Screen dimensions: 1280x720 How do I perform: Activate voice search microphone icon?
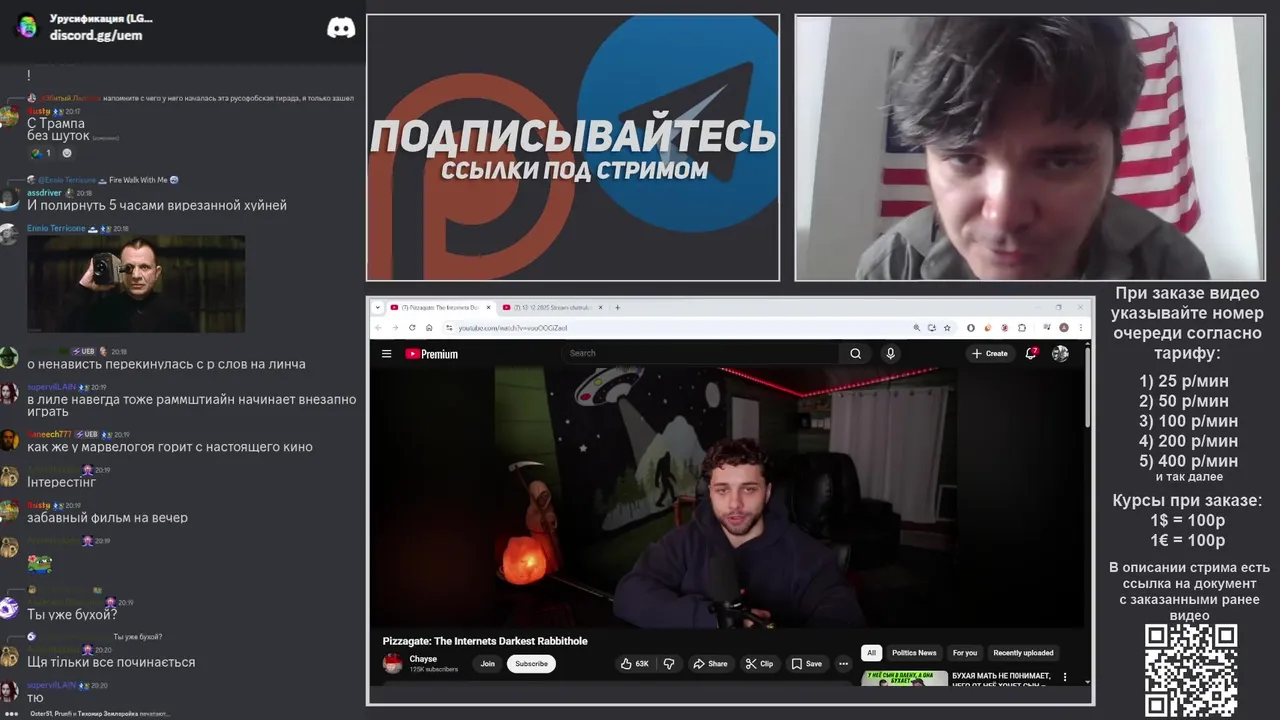890,353
